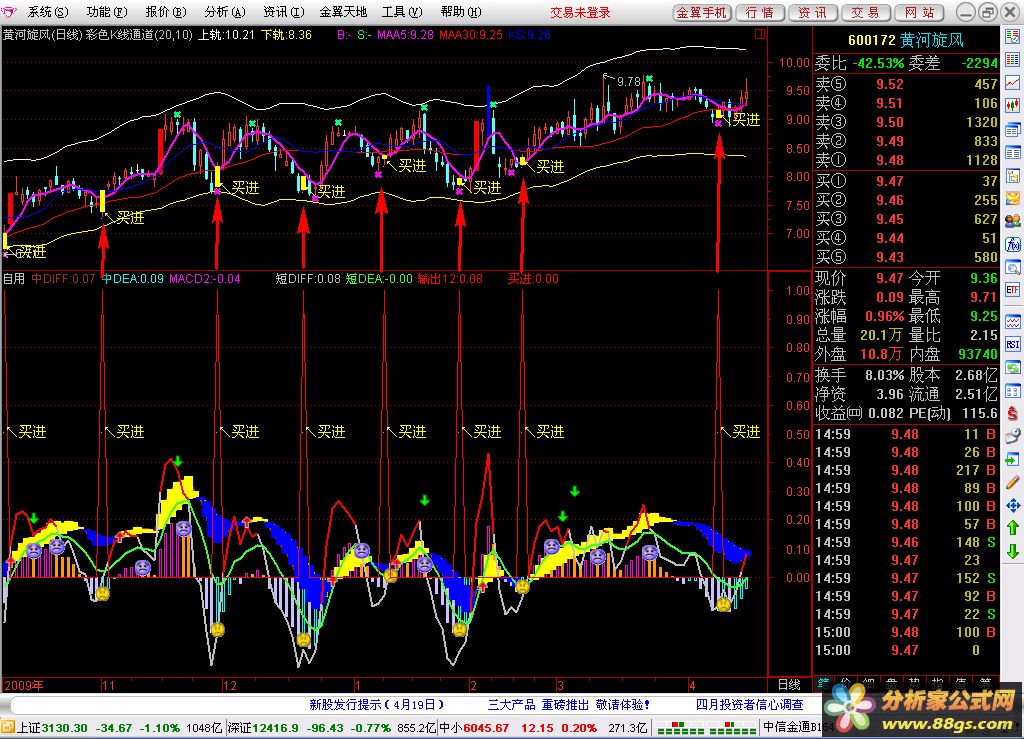Click the 卖⑤ 9.52 order row
The height and width of the screenshot is (739, 1024).
click(906, 84)
